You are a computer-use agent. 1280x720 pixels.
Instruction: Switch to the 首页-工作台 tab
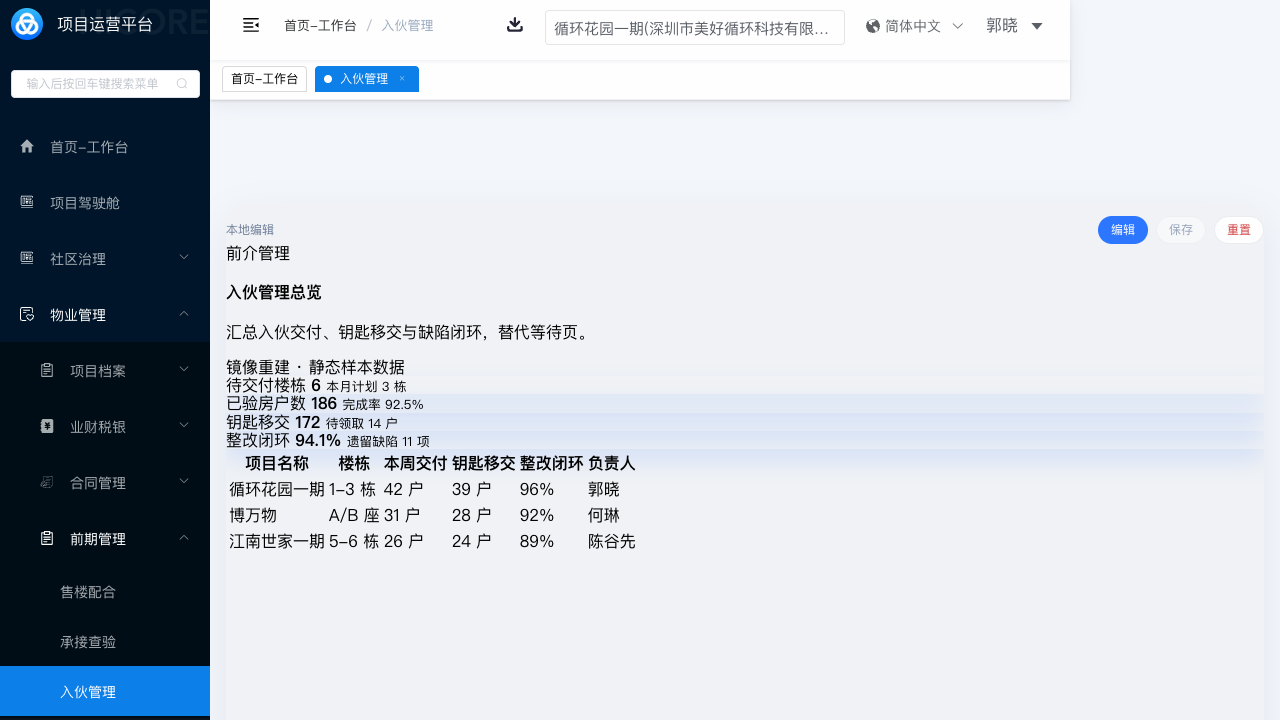264,79
